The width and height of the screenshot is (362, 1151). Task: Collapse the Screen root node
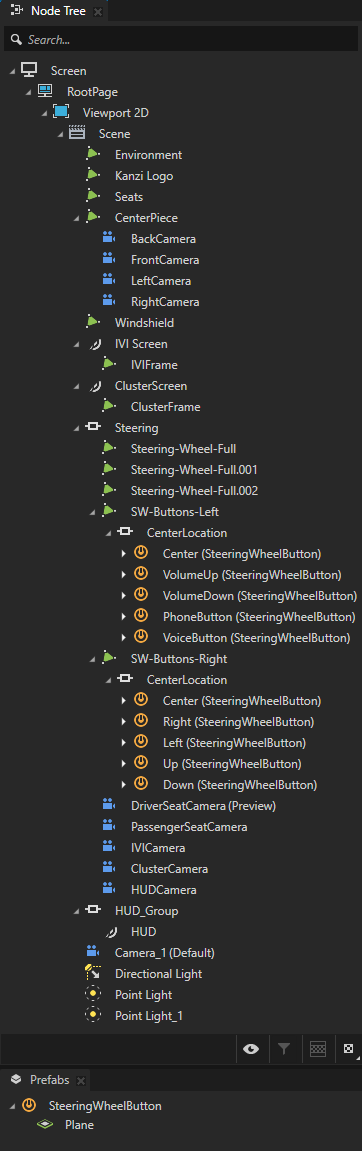[12, 71]
